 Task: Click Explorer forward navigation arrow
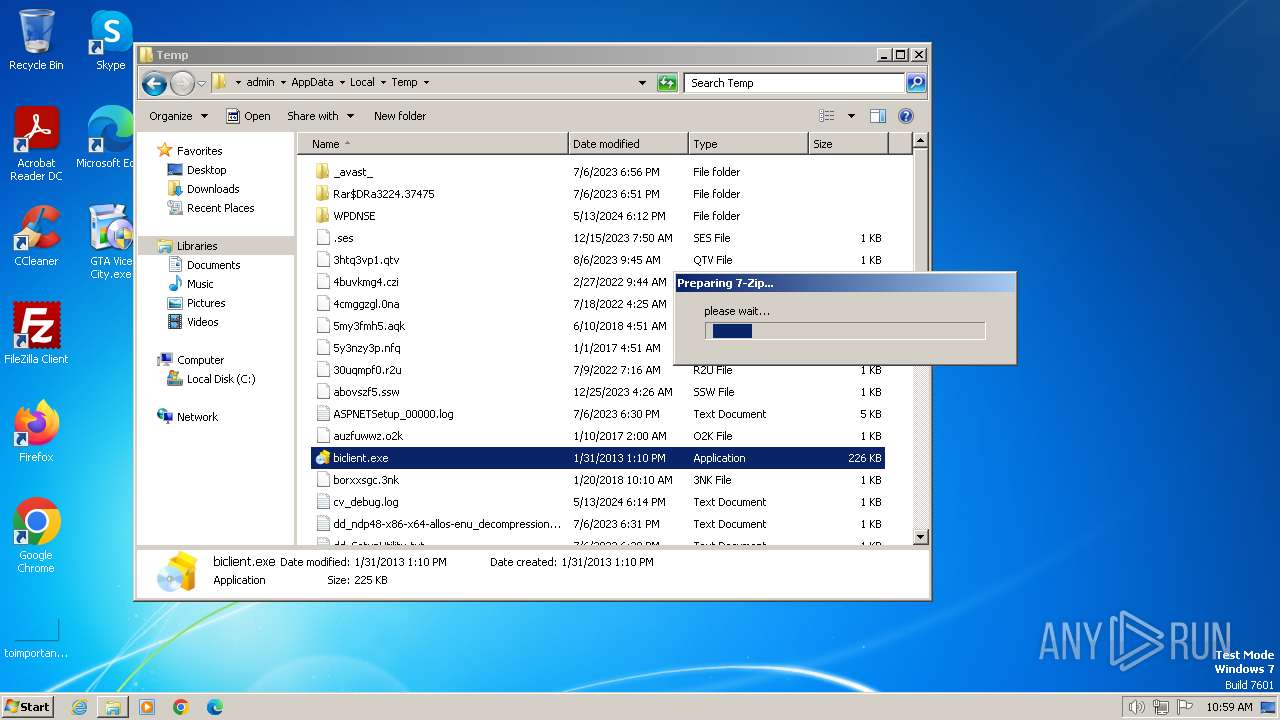pos(182,83)
